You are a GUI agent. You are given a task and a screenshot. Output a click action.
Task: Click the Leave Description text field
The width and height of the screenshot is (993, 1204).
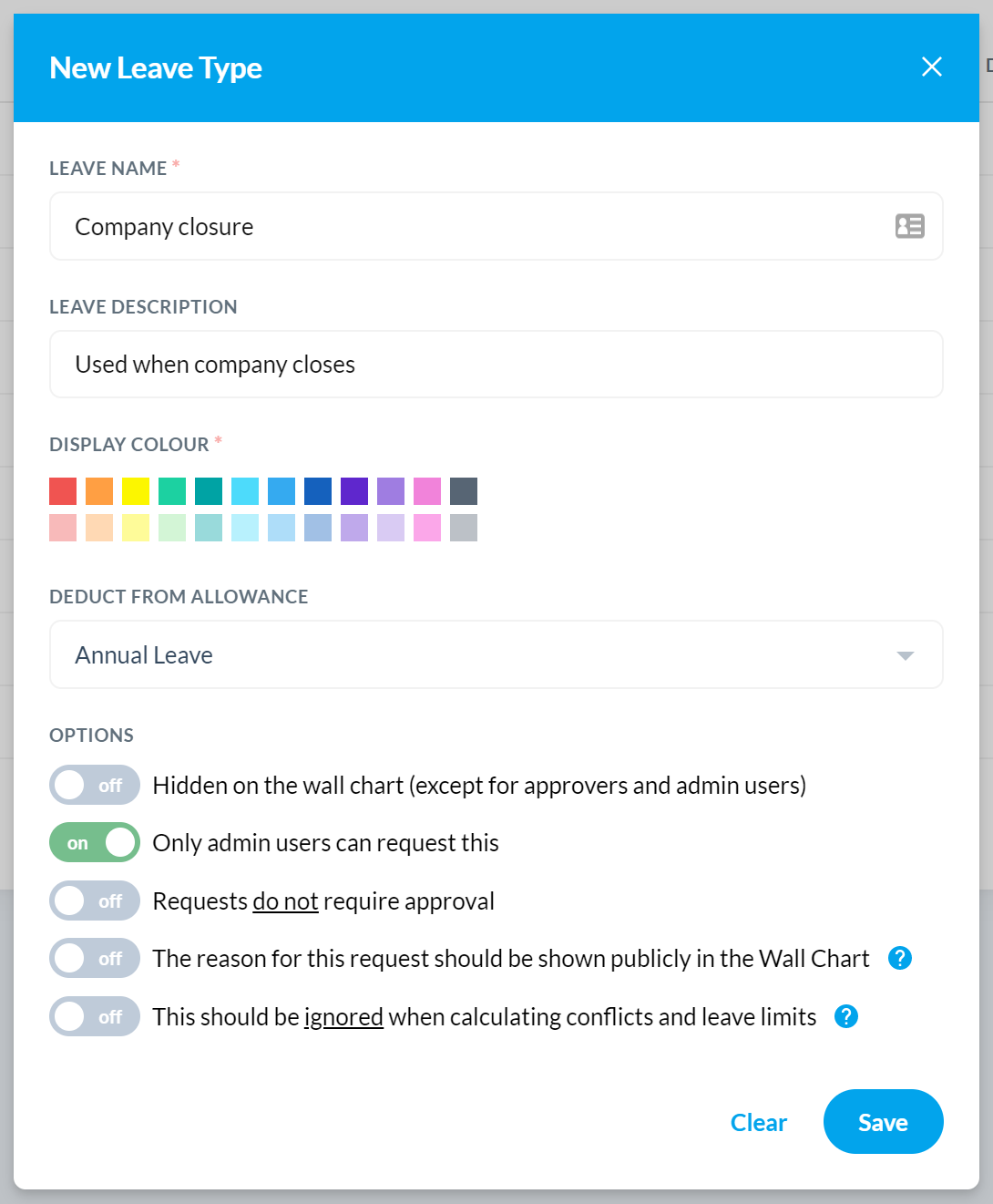coord(496,365)
